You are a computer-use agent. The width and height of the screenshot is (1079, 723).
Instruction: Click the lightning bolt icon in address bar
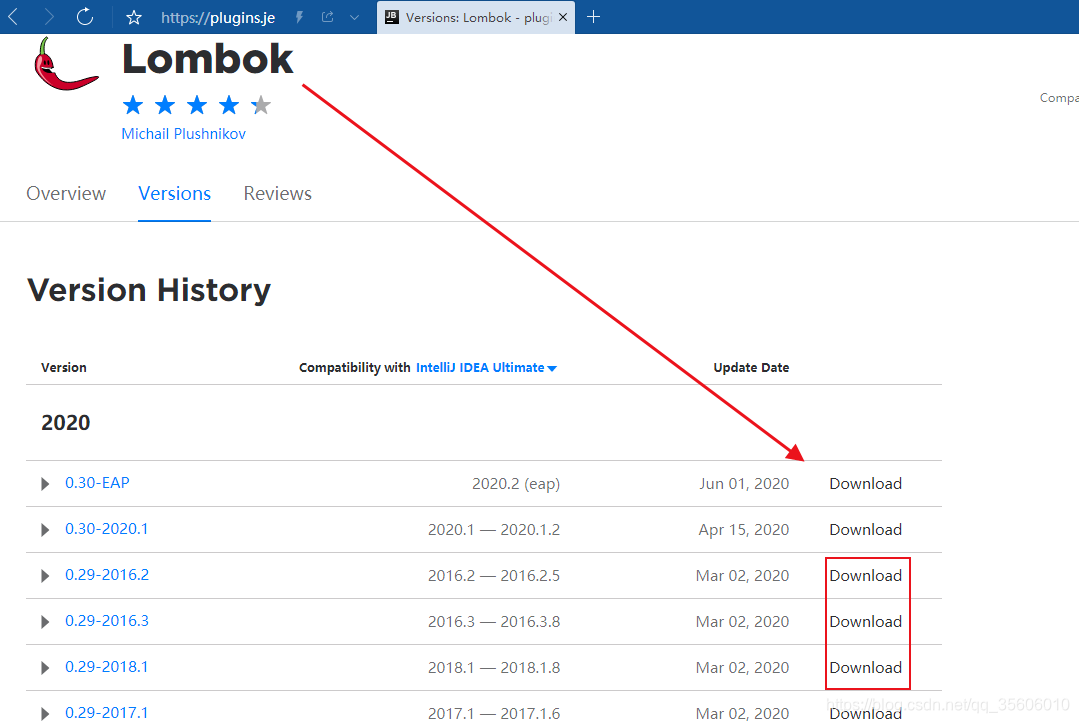[x=299, y=17]
